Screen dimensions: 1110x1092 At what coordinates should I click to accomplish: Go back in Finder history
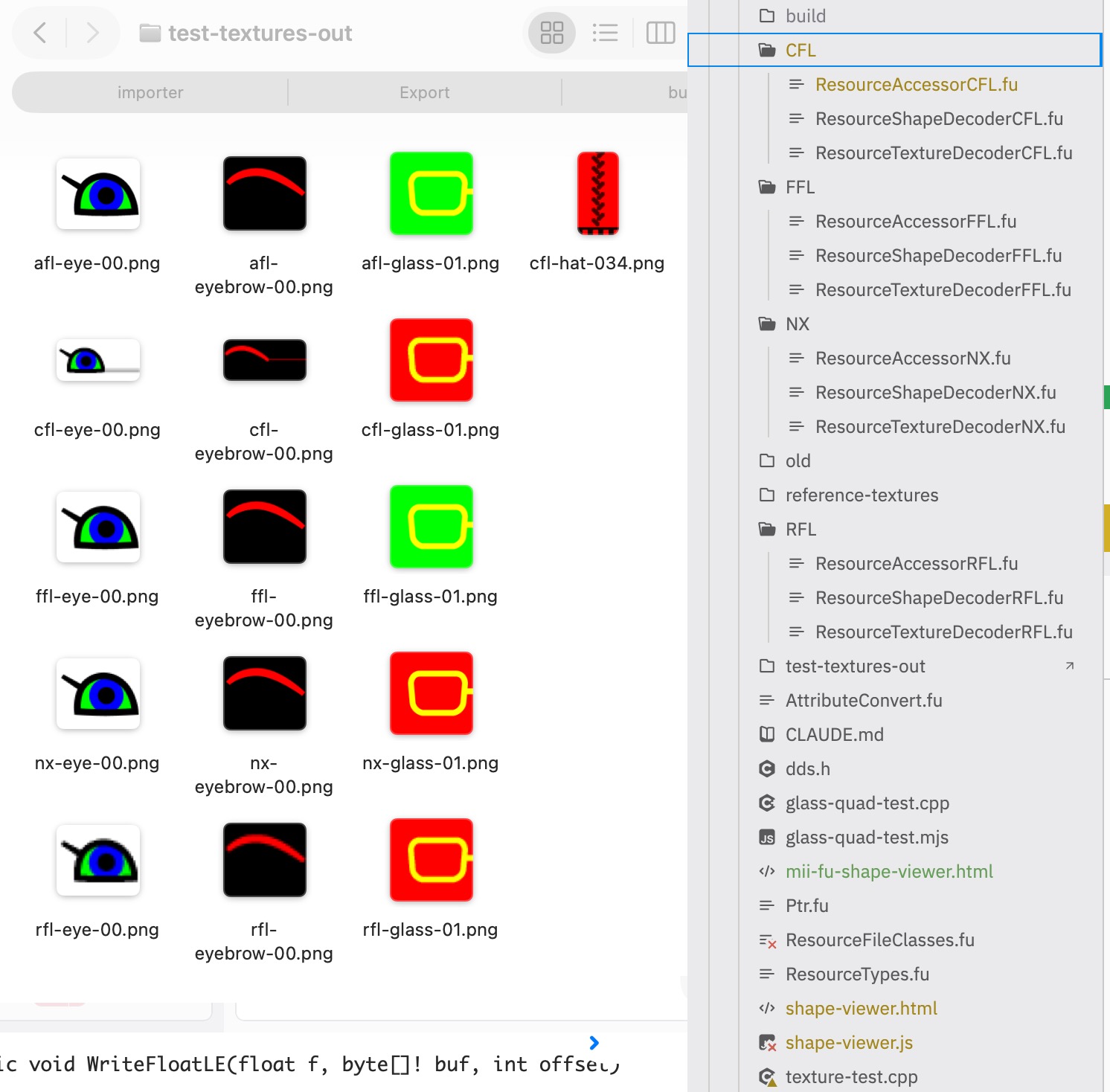click(x=40, y=33)
